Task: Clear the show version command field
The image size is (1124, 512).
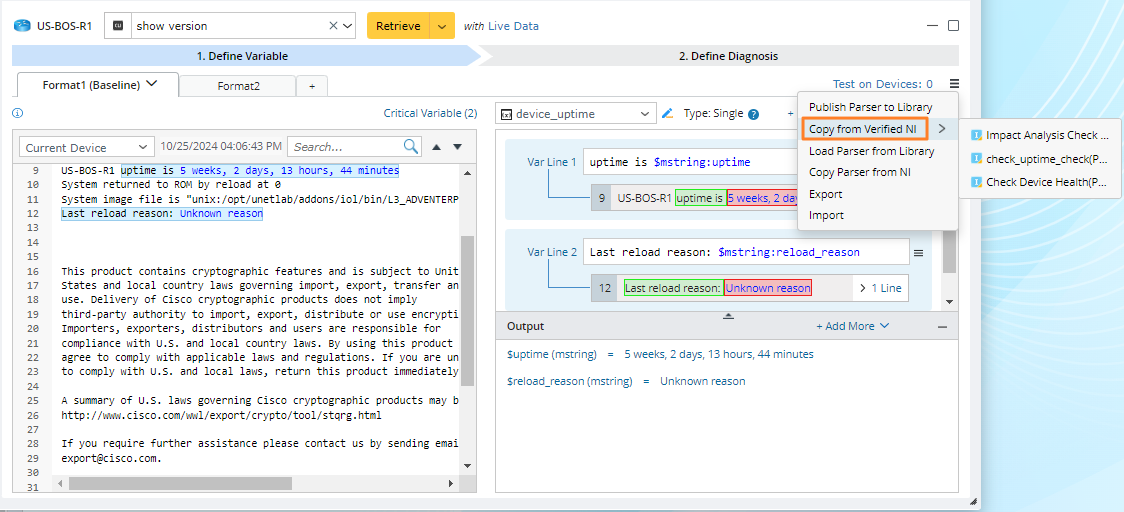Action: pos(333,26)
